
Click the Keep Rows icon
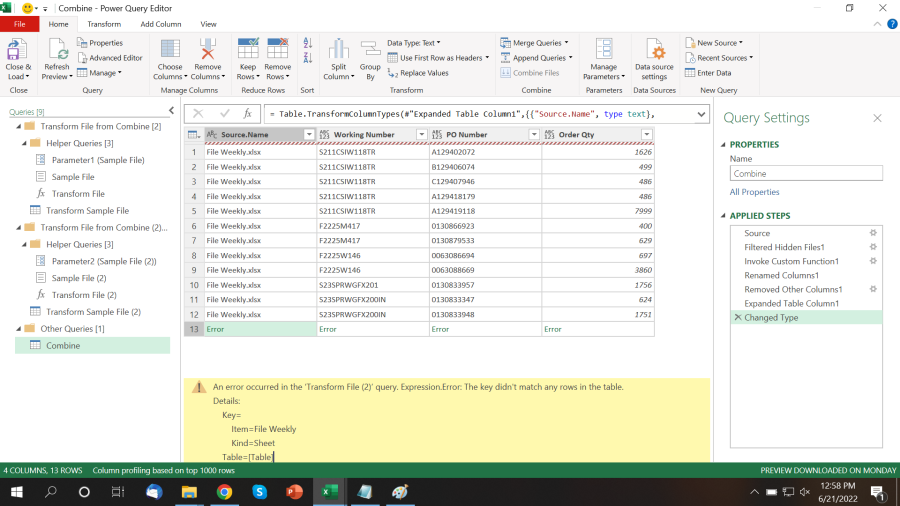point(248,49)
